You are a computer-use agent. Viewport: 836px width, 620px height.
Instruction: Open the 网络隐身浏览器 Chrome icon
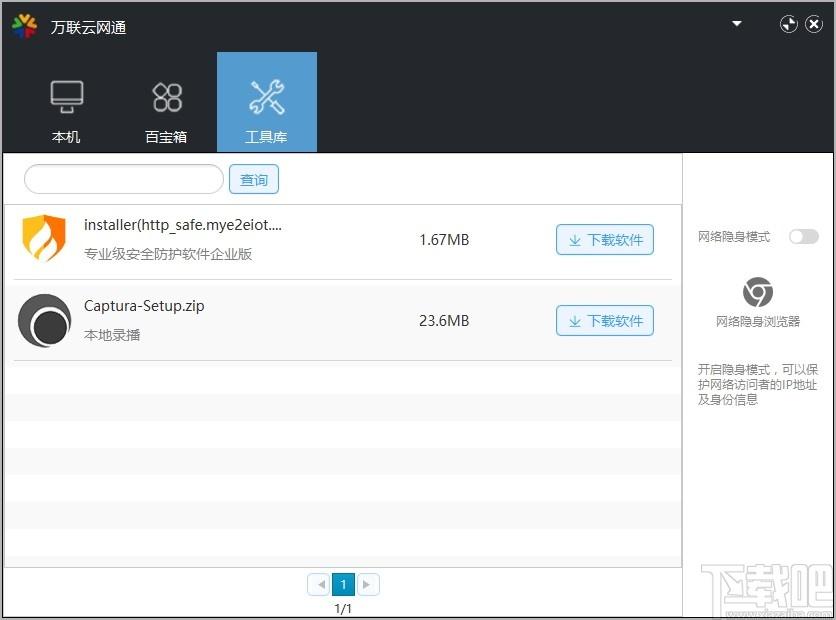click(x=758, y=292)
